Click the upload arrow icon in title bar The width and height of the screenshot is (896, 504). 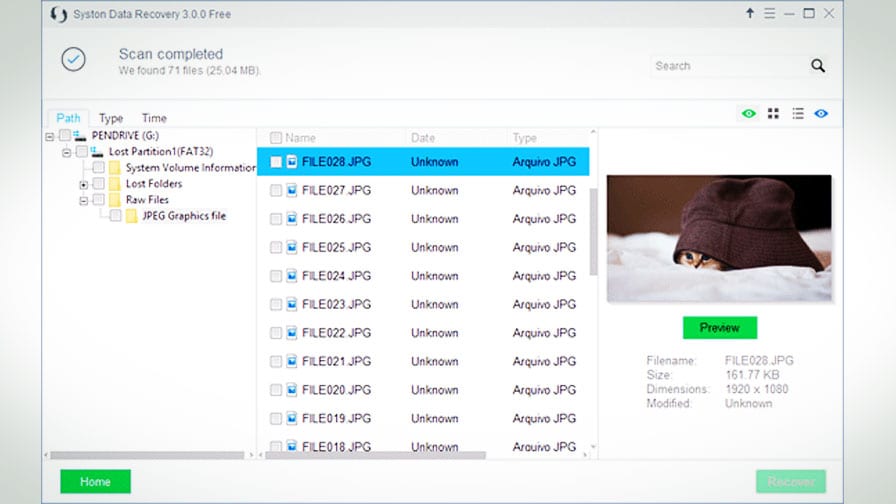pyautogui.click(x=750, y=13)
